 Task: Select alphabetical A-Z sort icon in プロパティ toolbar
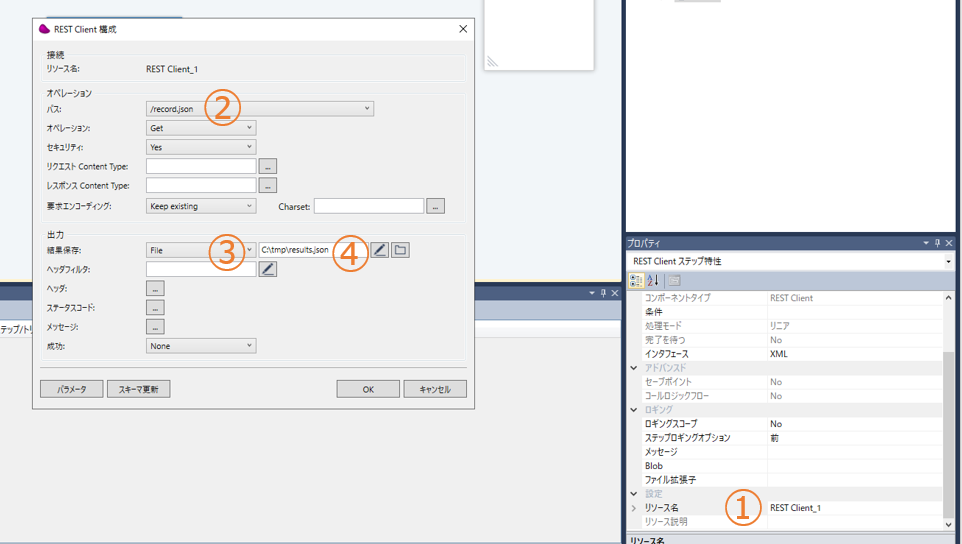point(653,281)
